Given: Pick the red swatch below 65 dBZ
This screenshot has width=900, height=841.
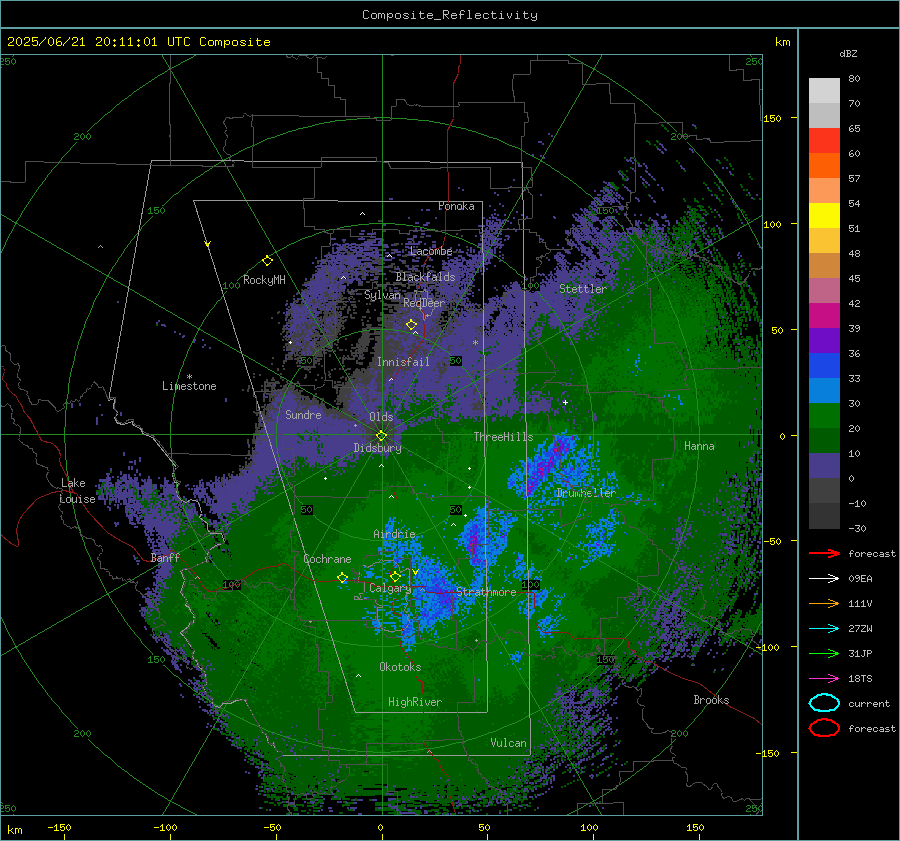Looking at the screenshot, I should (824, 141).
